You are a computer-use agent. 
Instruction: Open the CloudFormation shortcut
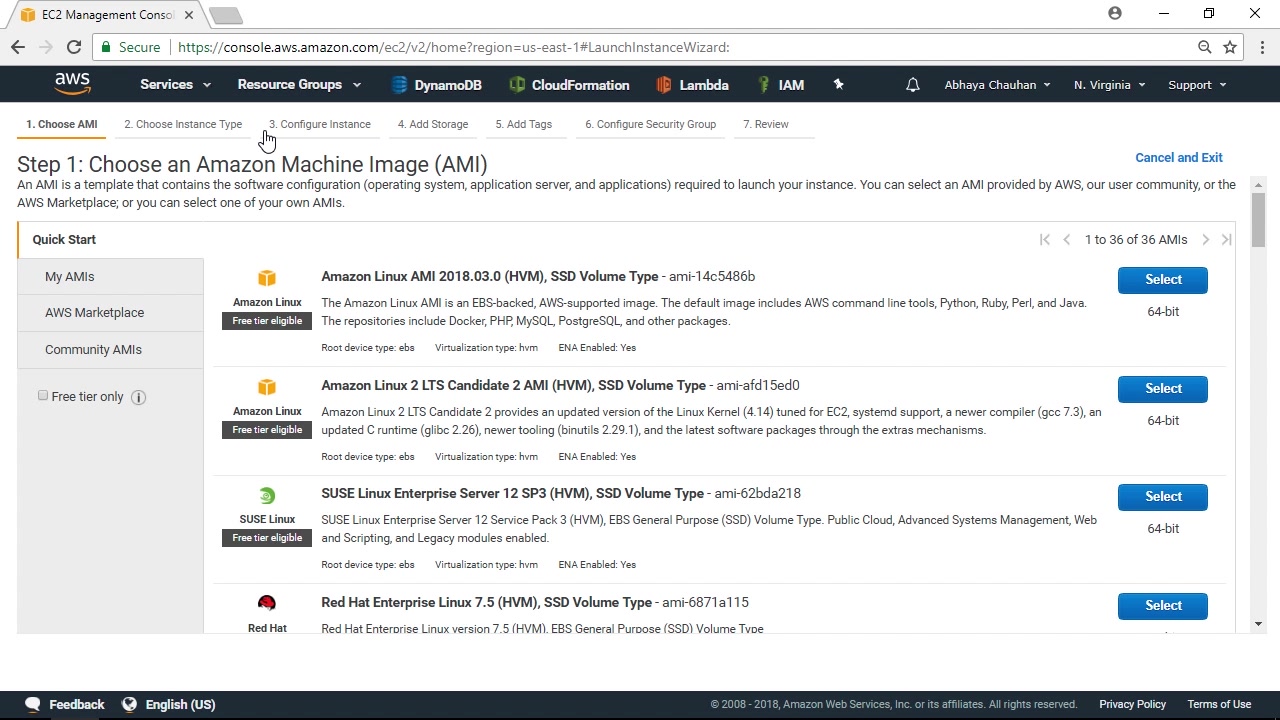pos(569,85)
